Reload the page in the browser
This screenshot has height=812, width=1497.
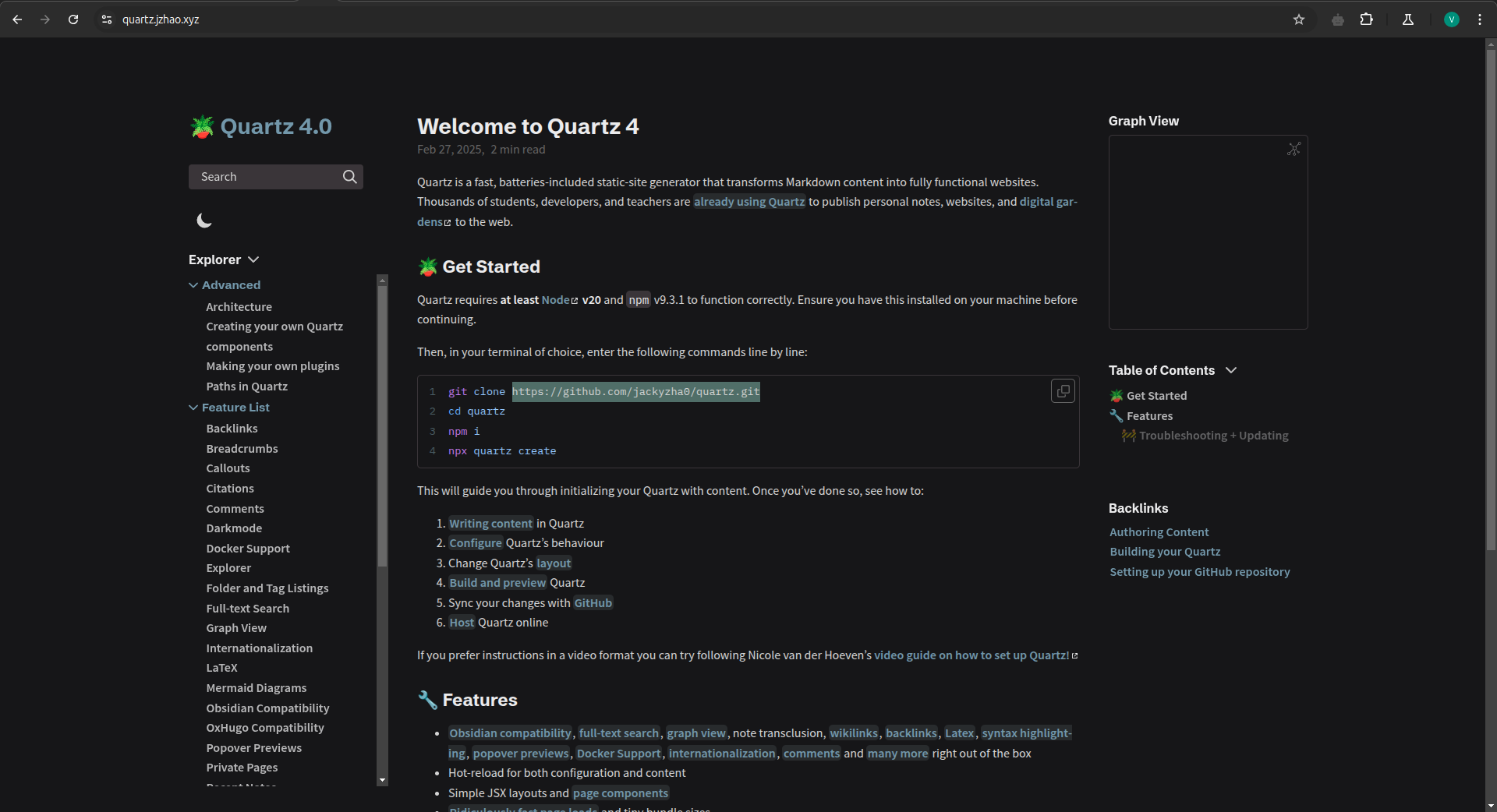coord(73,19)
